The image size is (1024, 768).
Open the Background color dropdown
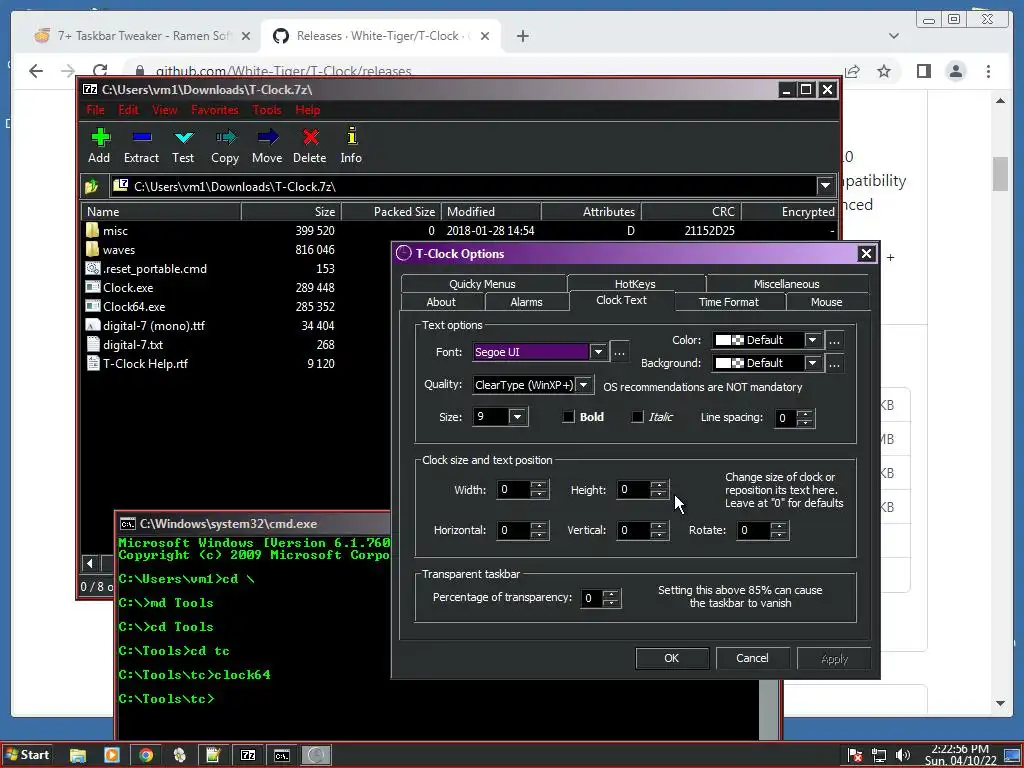812,363
